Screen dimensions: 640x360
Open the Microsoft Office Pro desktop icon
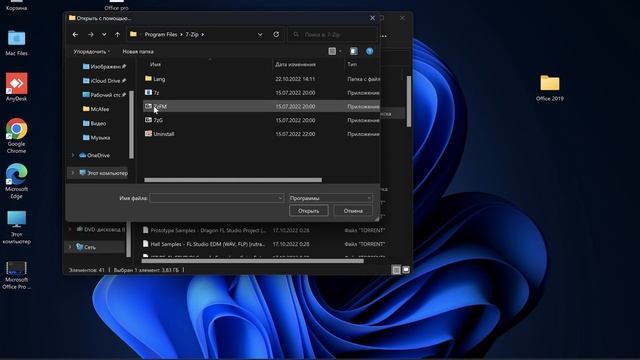point(16,275)
